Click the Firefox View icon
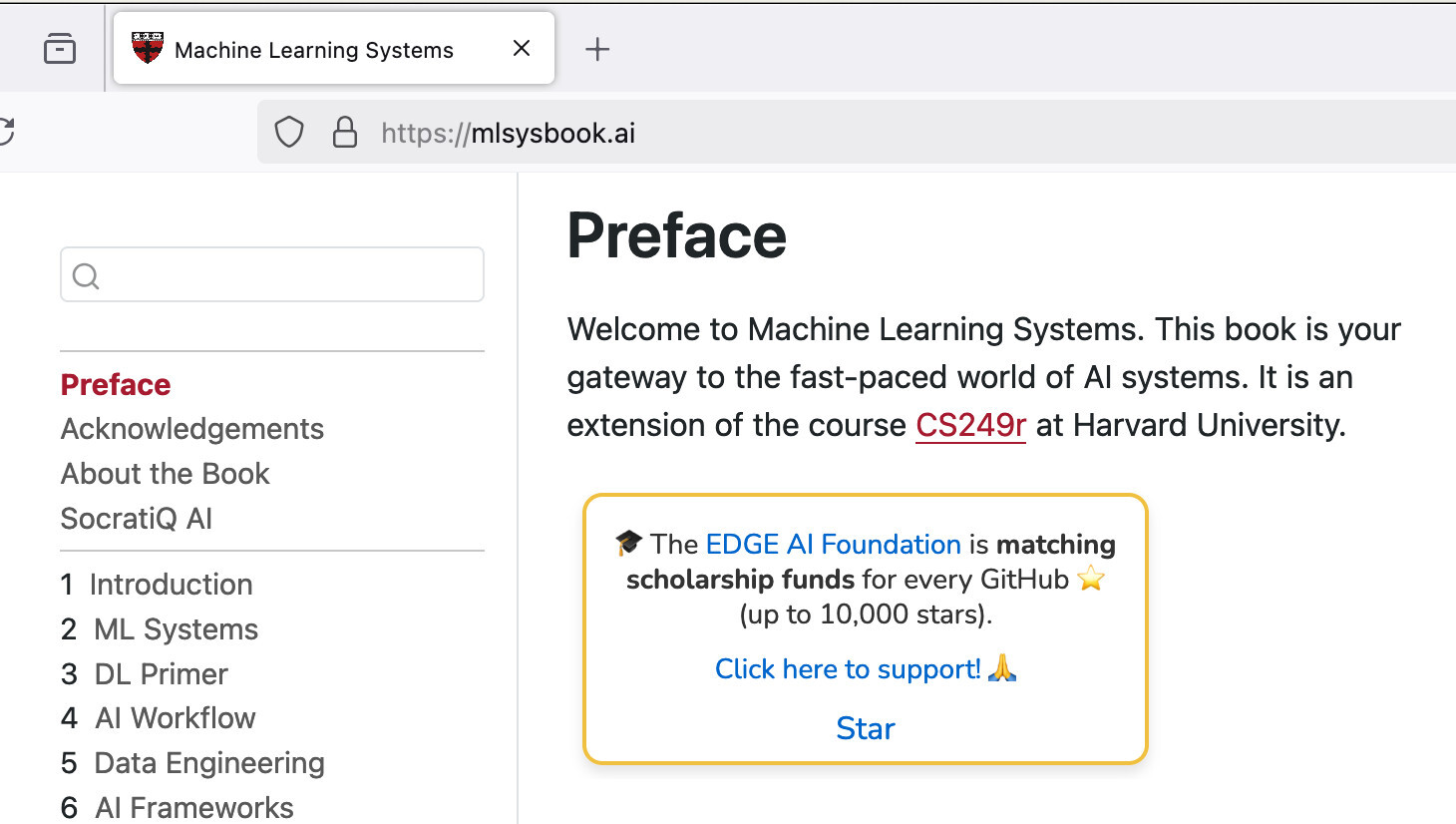Screen dimensions: 1456x824 coord(60,48)
